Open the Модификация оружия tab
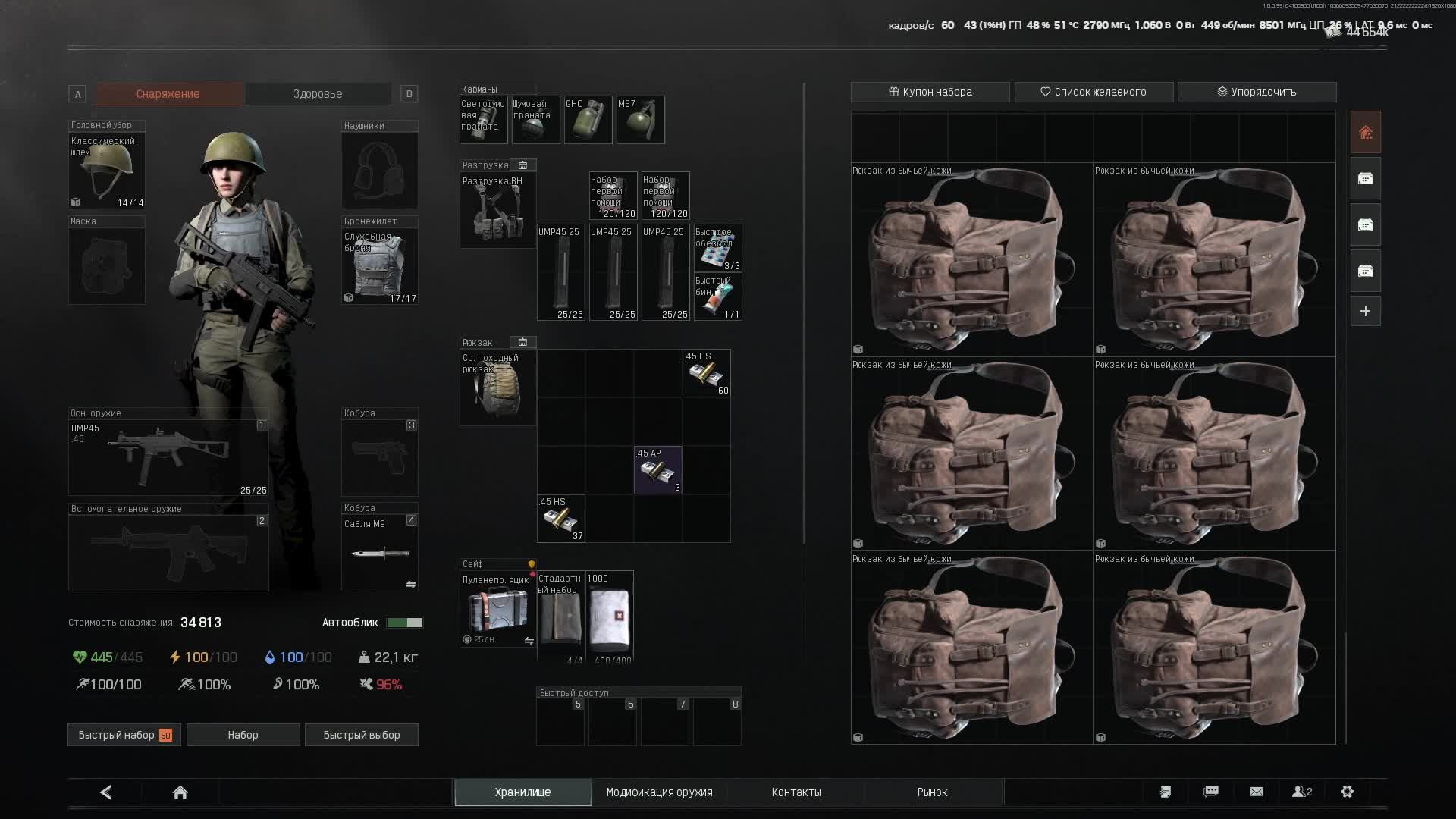 659,792
